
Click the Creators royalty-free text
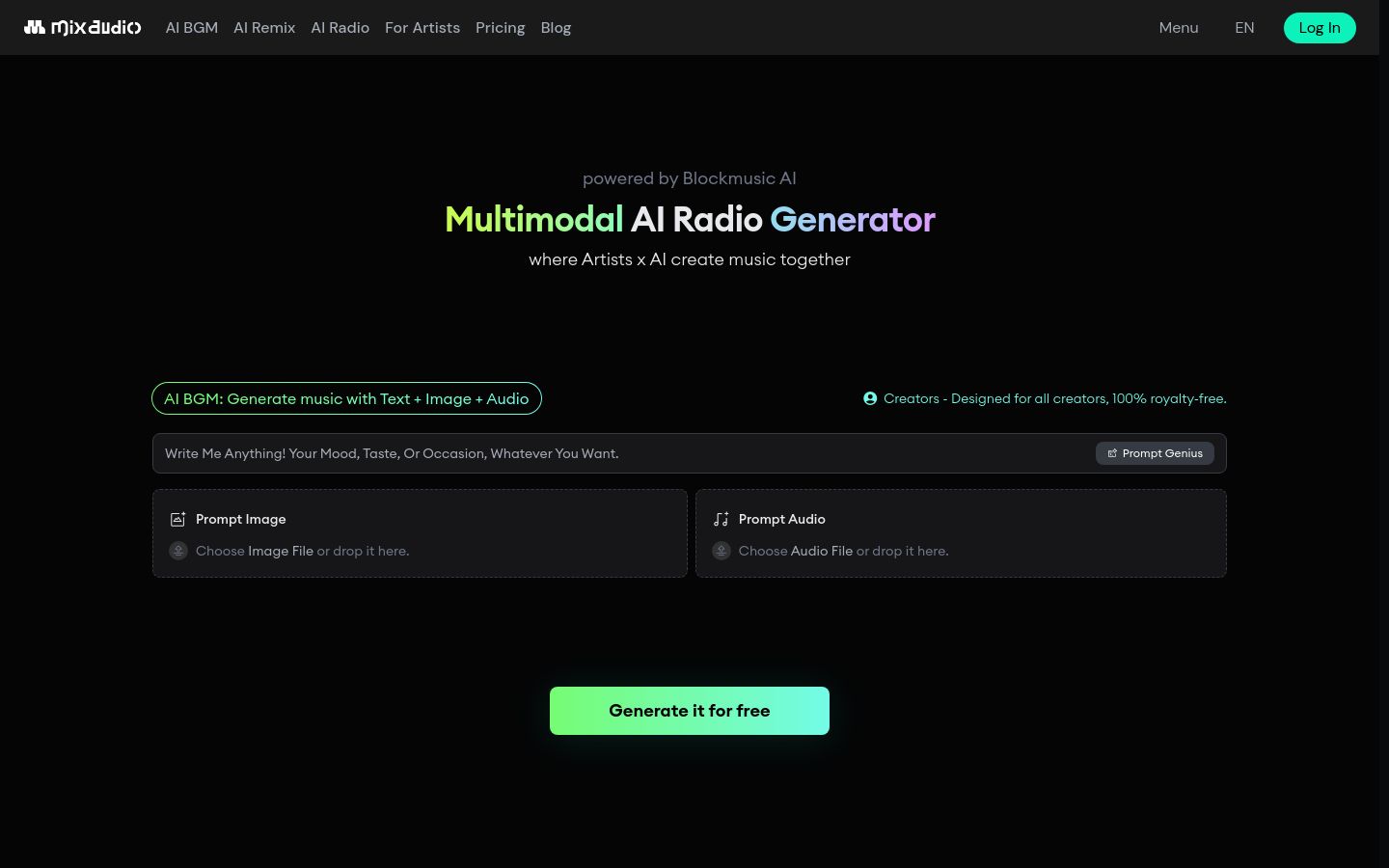coord(1055,398)
